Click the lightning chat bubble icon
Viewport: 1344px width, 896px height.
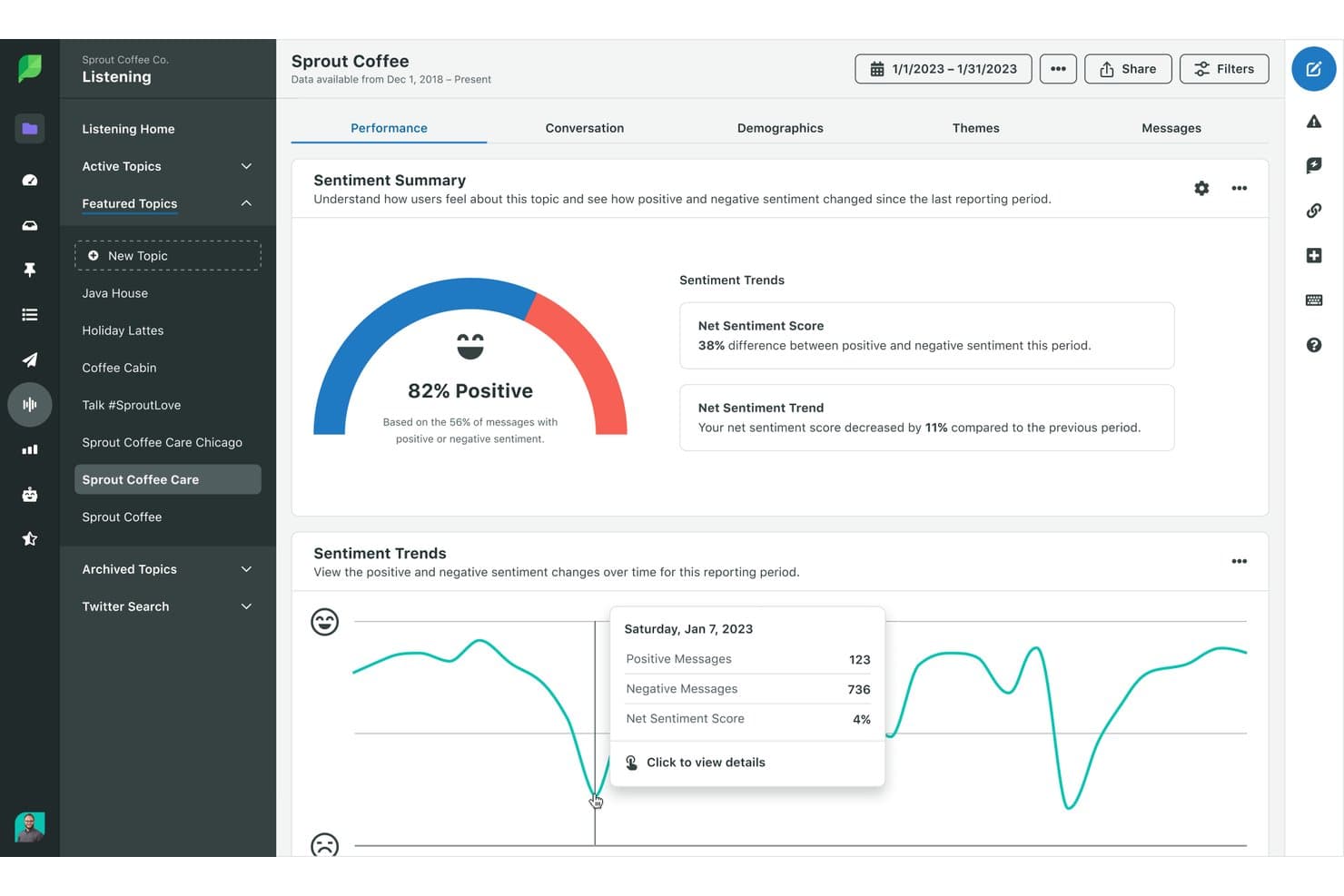click(1313, 165)
